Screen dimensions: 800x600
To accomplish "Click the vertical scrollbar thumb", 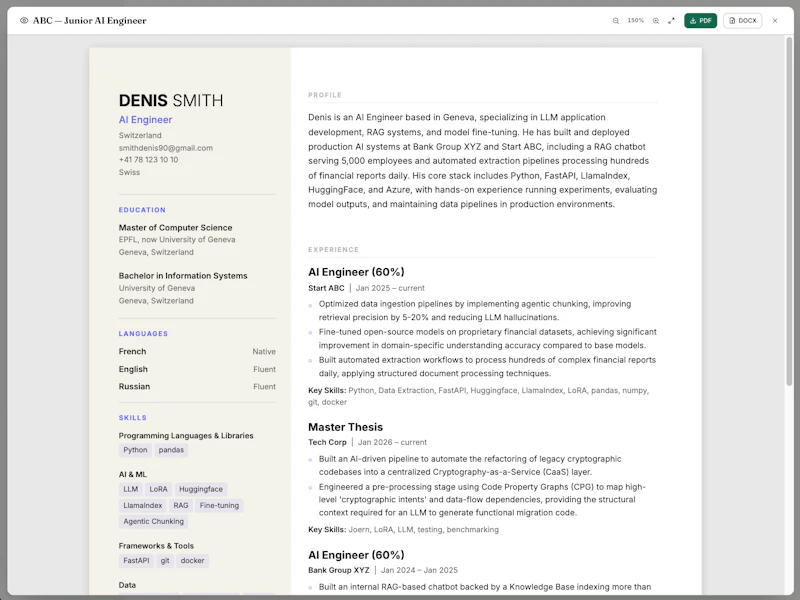I will tap(789, 211).
